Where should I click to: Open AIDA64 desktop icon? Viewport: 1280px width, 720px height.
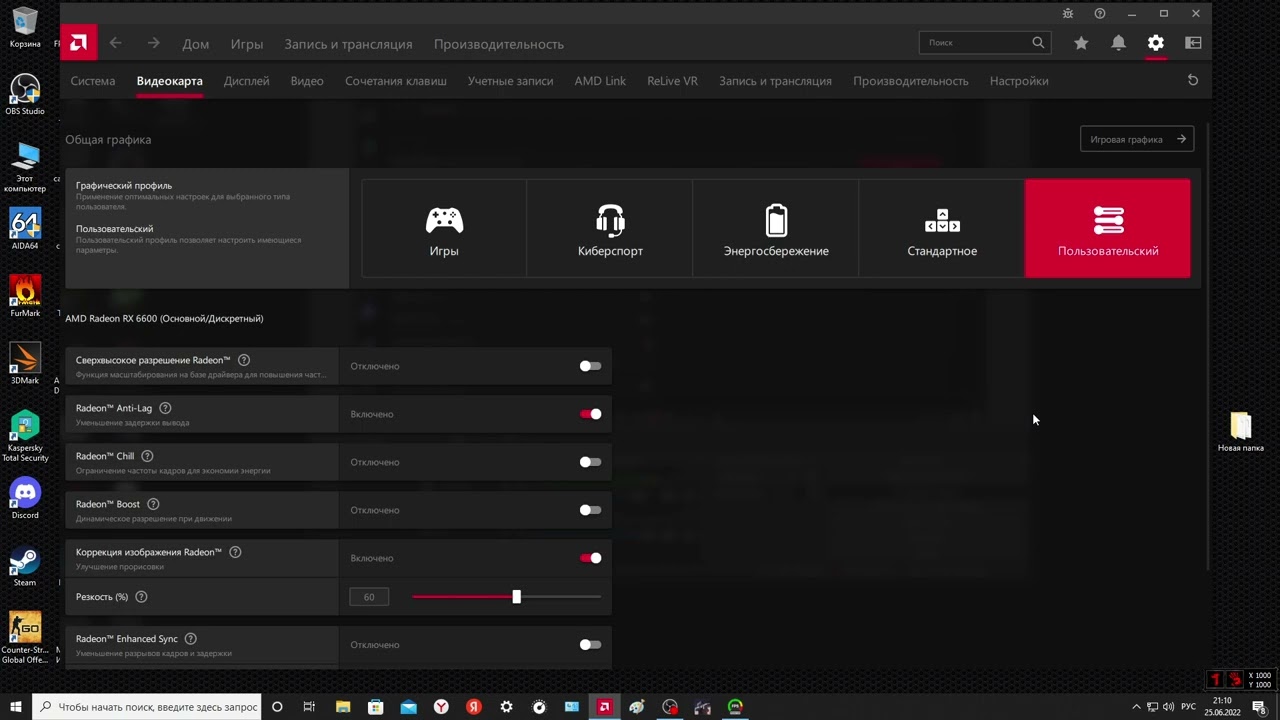pyautogui.click(x=25, y=229)
